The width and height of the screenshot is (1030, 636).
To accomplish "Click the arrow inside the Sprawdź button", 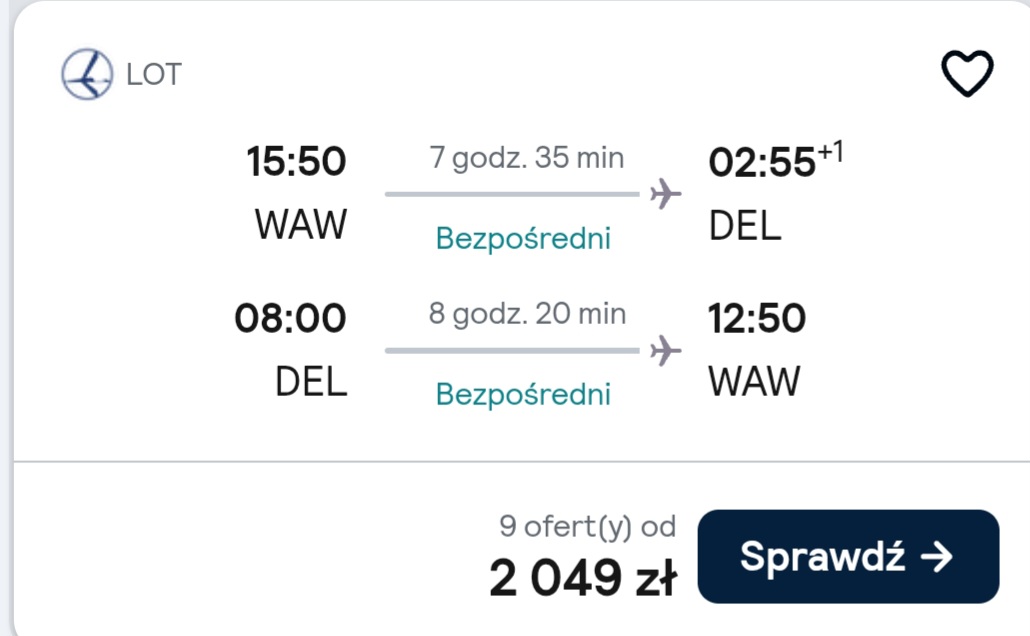I will (937, 557).
